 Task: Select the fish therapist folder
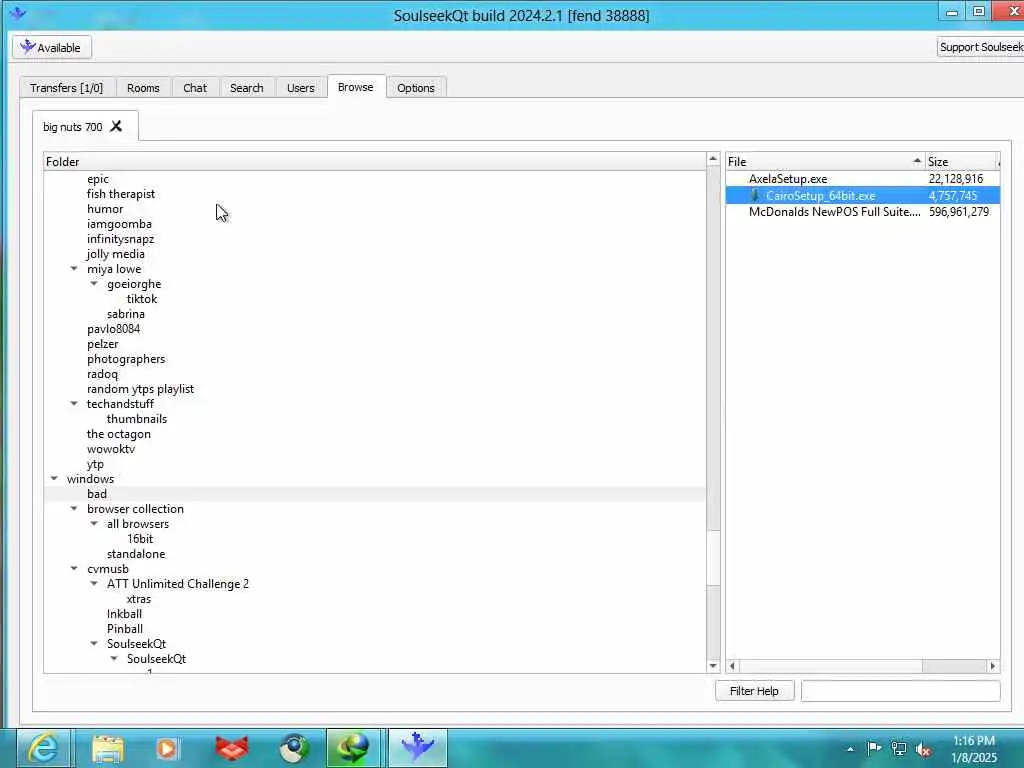(121, 194)
